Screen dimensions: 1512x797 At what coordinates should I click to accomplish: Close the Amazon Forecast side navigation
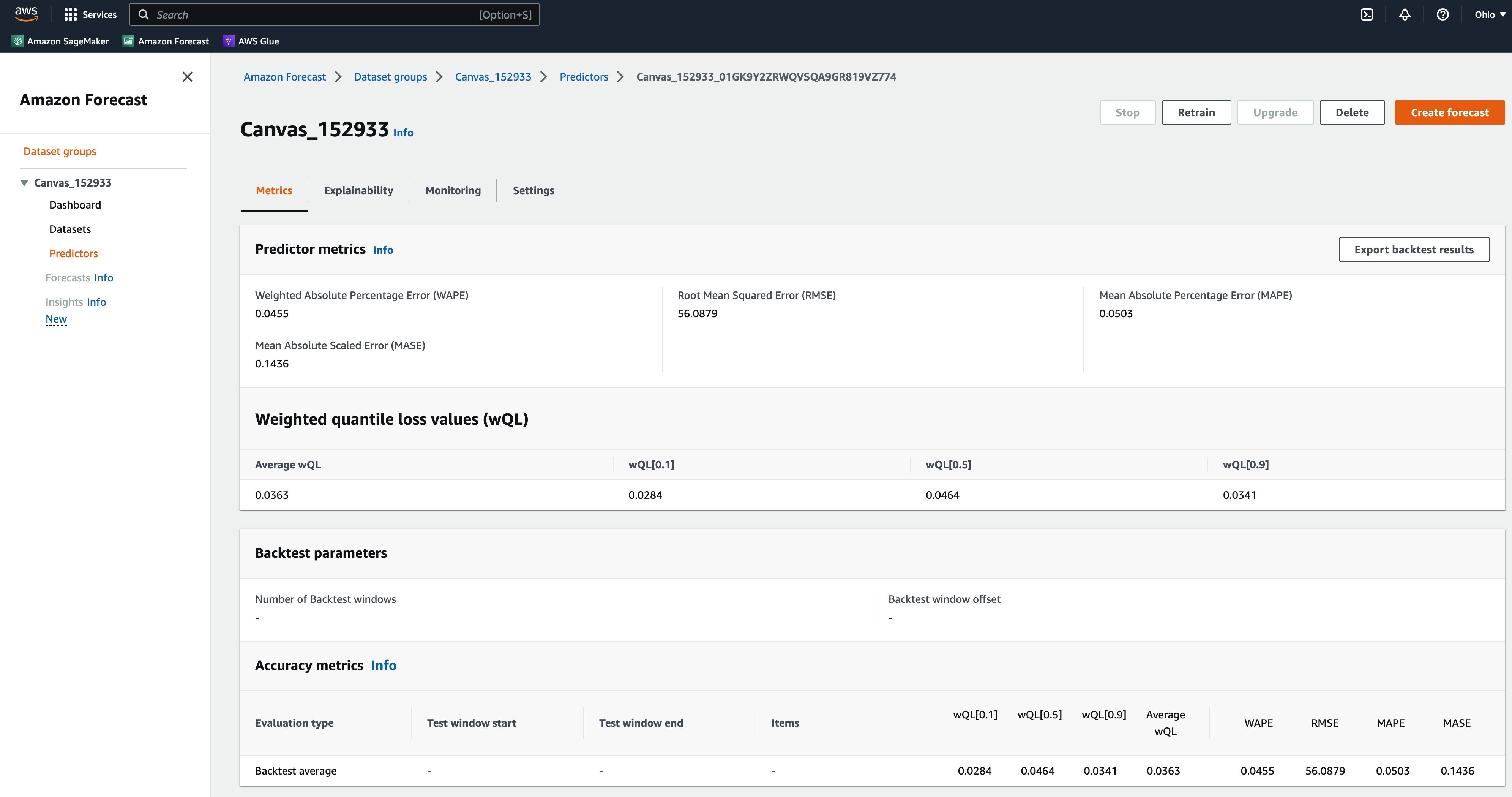click(x=187, y=77)
